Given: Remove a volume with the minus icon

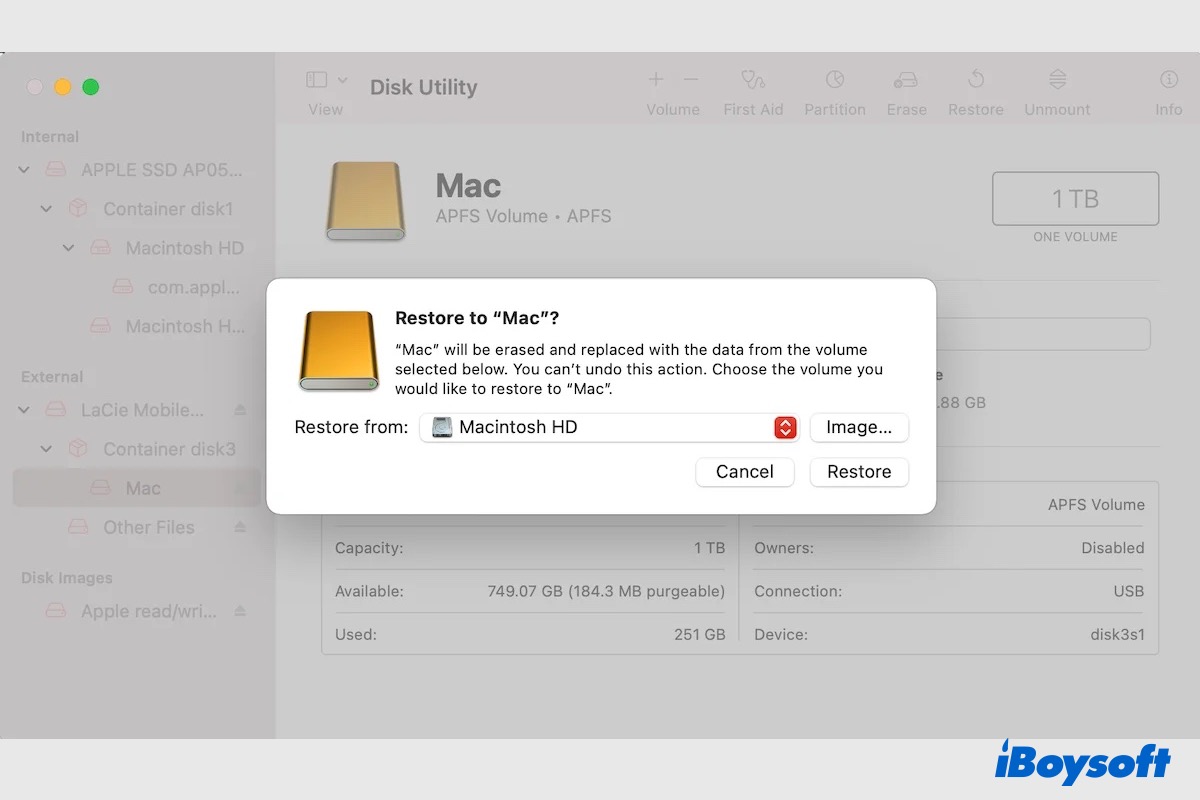Looking at the screenshot, I should coord(690,79).
